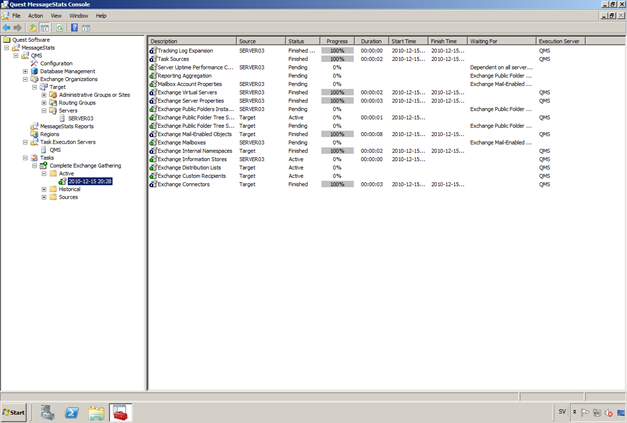Select the 2010-12-15 20:28 active task
Viewport: 627px width, 423px height.
[x=90, y=181]
